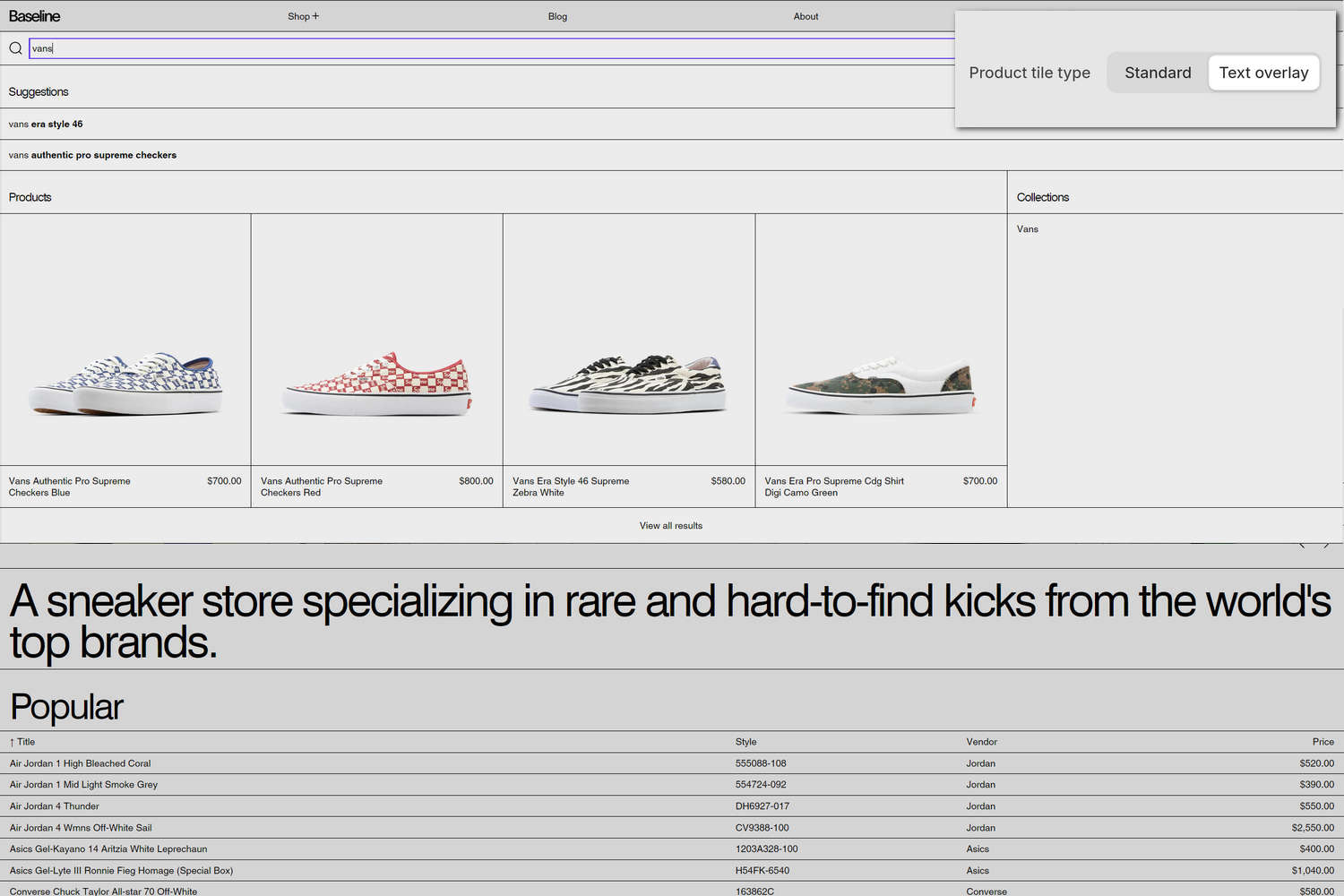The height and width of the screenshot is (896, 1344).
Task: Click View all results
Action: 671,525
